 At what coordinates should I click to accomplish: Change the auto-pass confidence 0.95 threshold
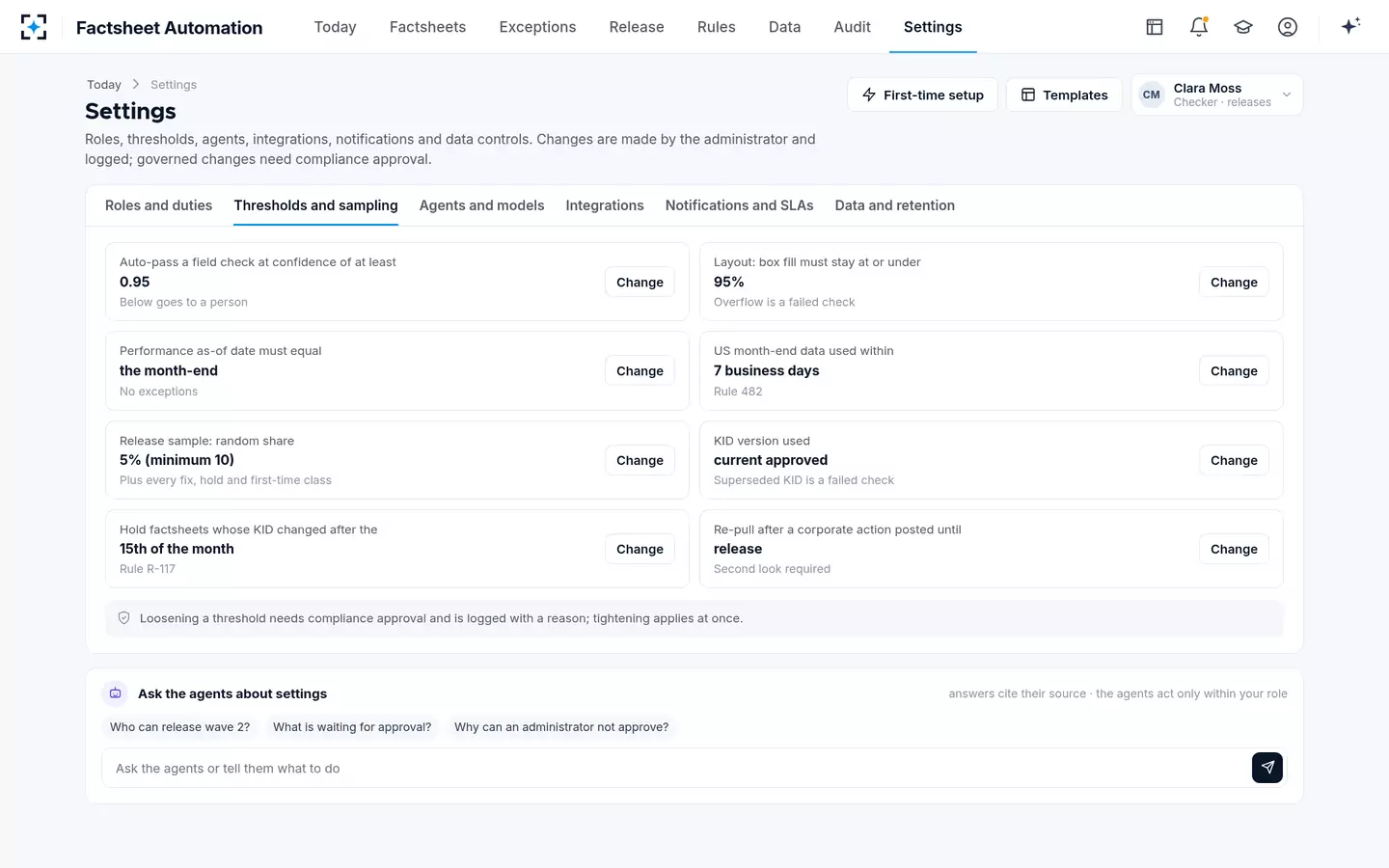click(640, 282)
